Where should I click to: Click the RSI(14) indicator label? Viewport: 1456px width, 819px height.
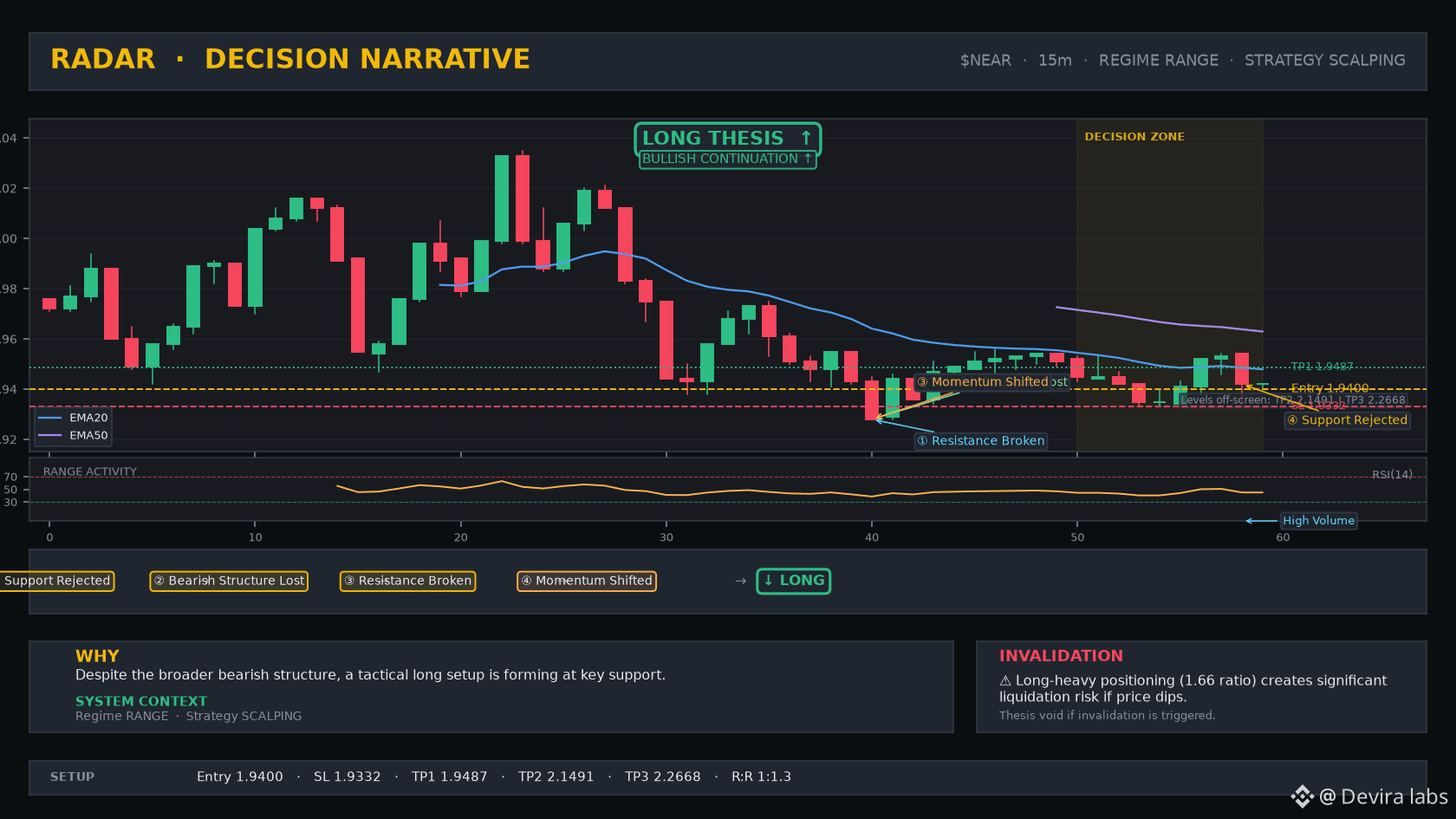pyautogui.click(x=1392, y=475)
